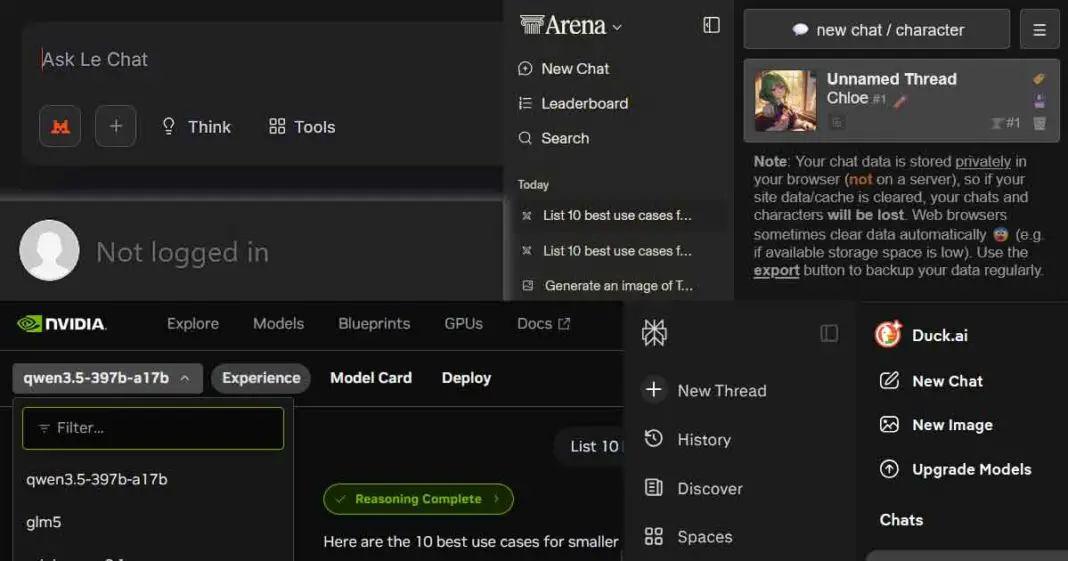Image resolution: width=1068 pixels, height=561 pixels.
Task: Expand the Reasoning Complete section
Action: click(418, 499)
